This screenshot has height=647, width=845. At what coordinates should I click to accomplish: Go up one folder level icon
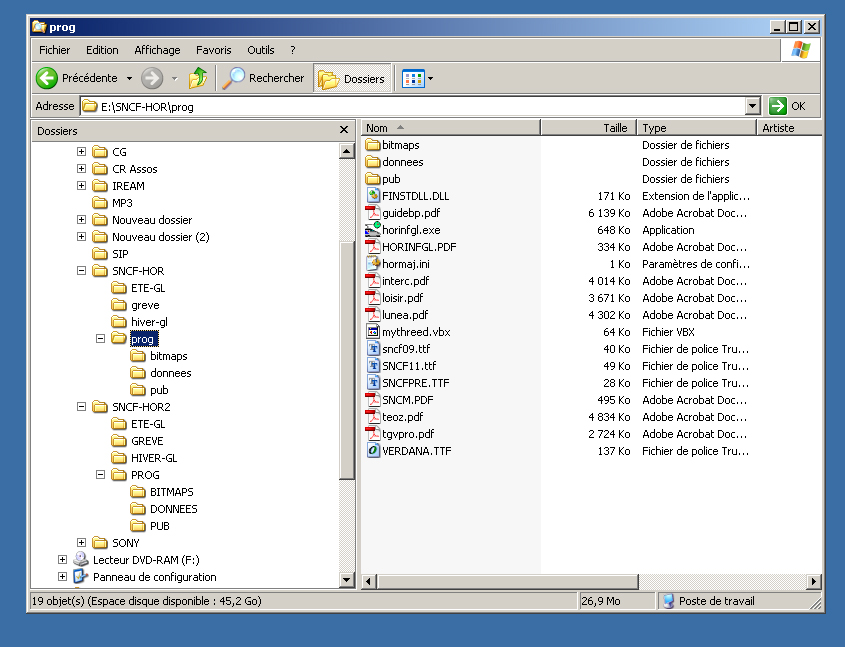[x=198, y=78]
